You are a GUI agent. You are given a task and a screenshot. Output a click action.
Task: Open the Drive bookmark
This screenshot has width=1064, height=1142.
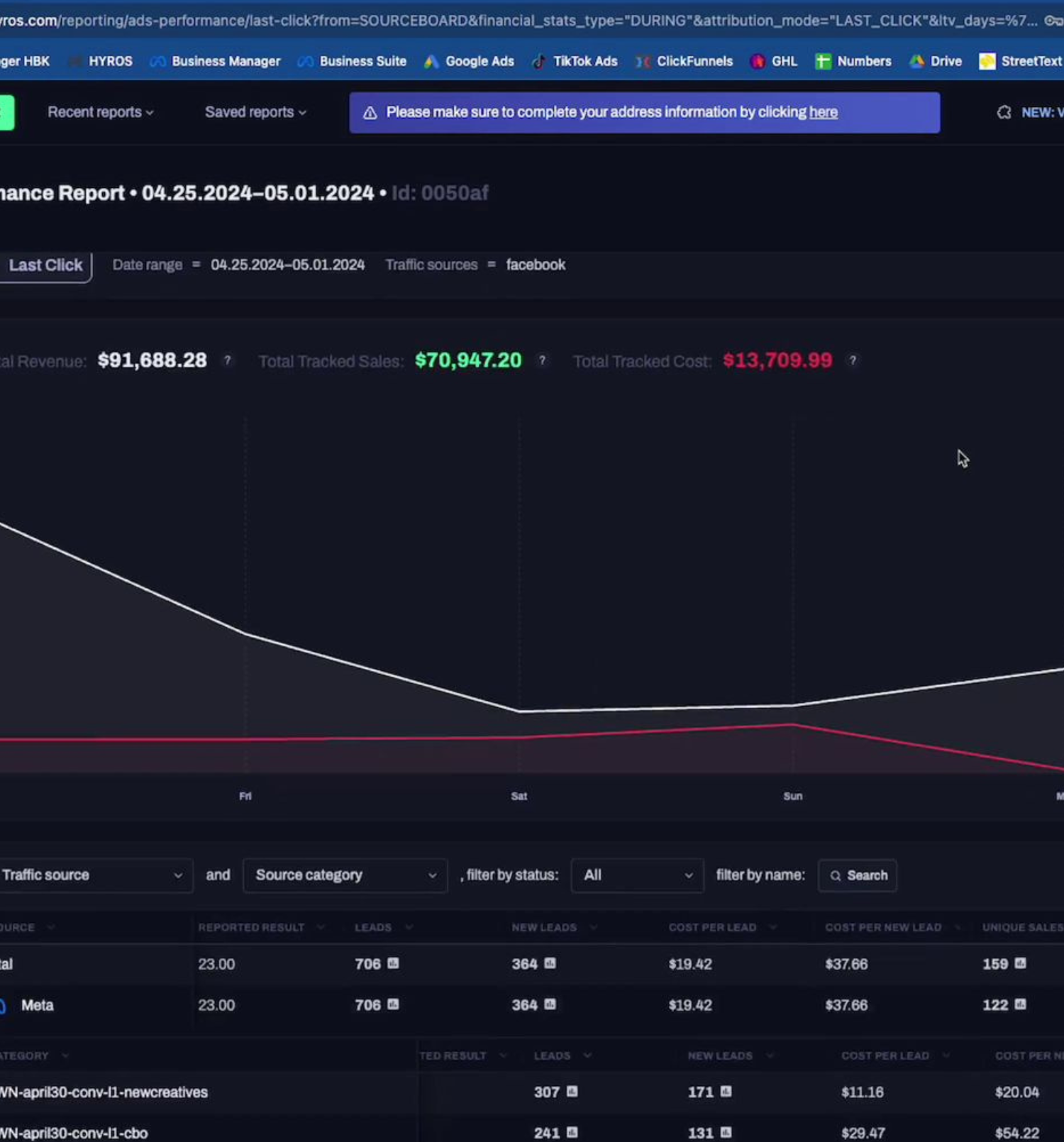tap(936, 61)
